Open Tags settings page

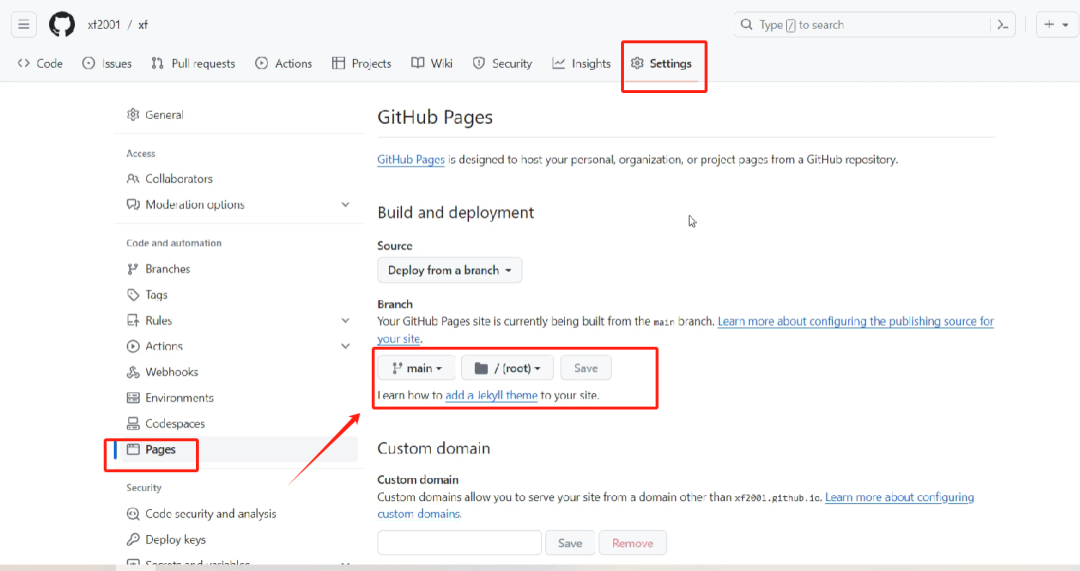[x=238, y=295]
